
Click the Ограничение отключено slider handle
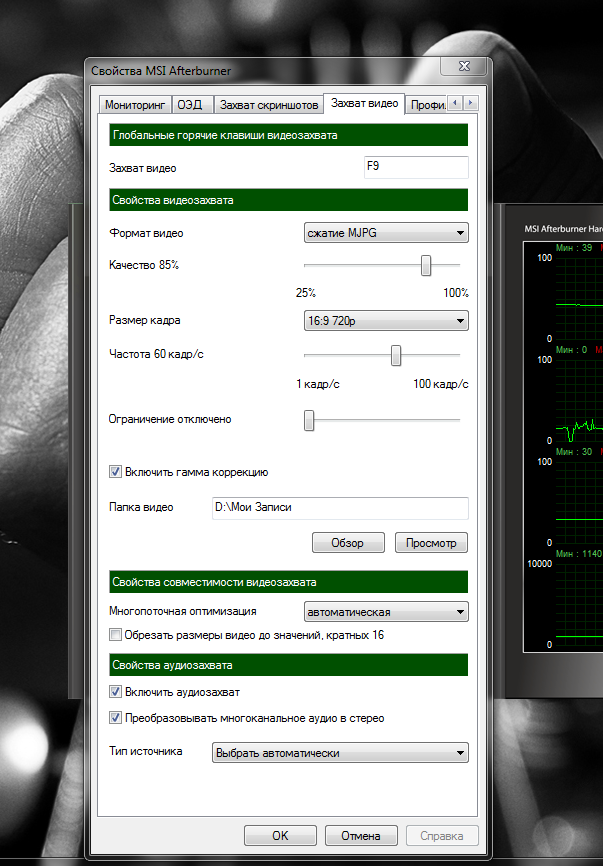309,420
